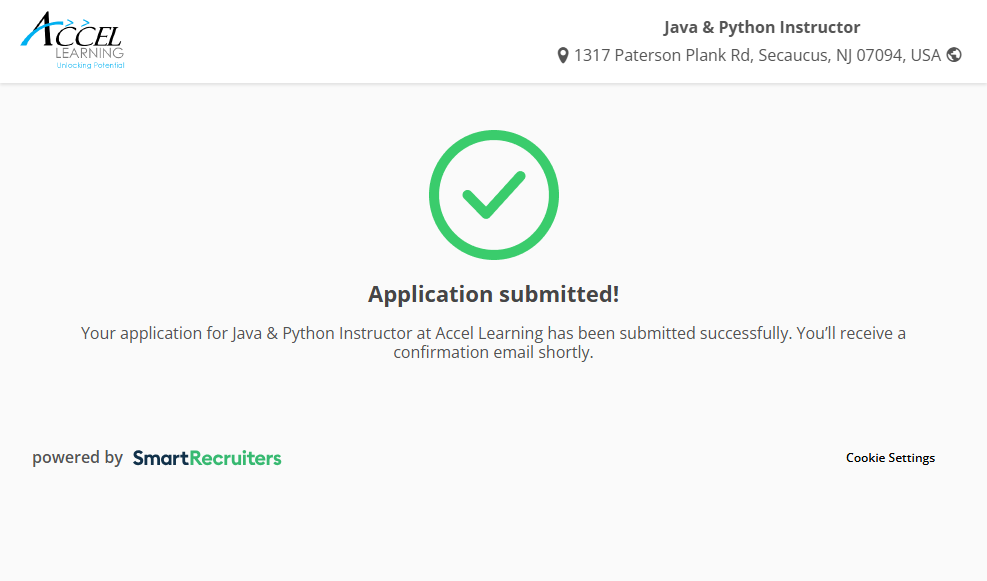Image resolution: width=987 pixels, height=581 pixels.
Task: Click the green 'Recruiters' part of the footer logo
Action: pyautogui.click(x=235, y=458)
